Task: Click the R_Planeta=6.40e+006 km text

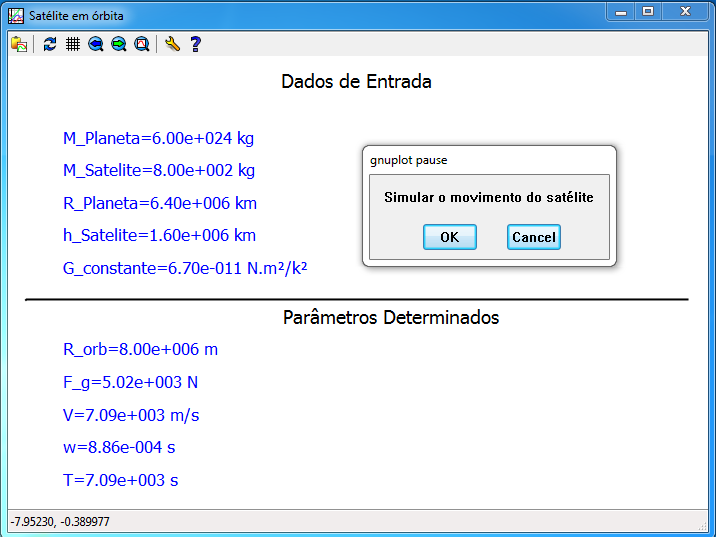Action: click(x=160, y=203)
